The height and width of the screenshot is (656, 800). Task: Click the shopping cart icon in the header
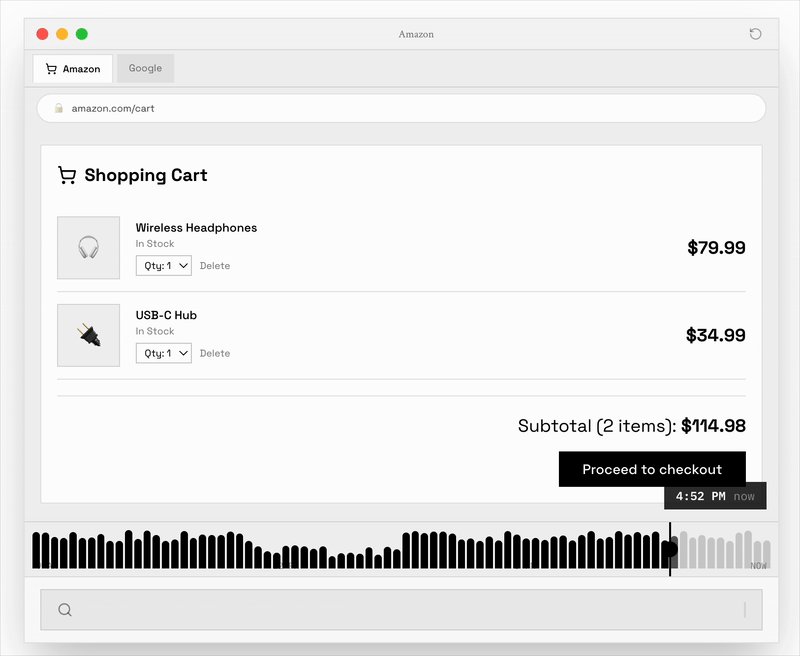pyautogui.click(x=67, y=174)
